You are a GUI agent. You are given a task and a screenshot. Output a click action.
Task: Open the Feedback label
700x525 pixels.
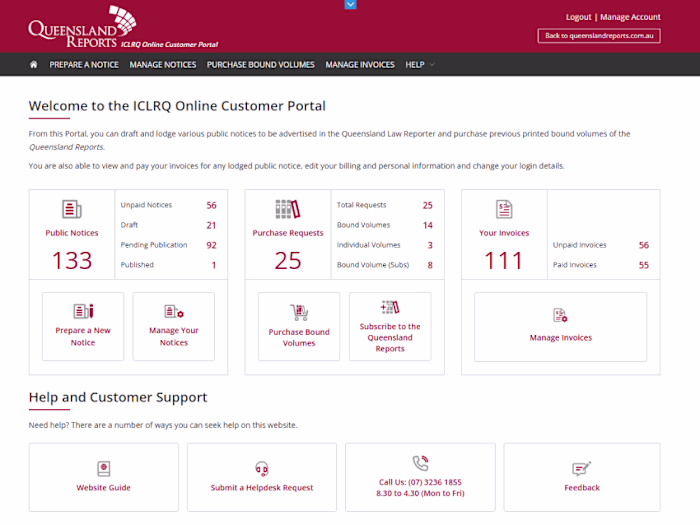pos(582,488)
